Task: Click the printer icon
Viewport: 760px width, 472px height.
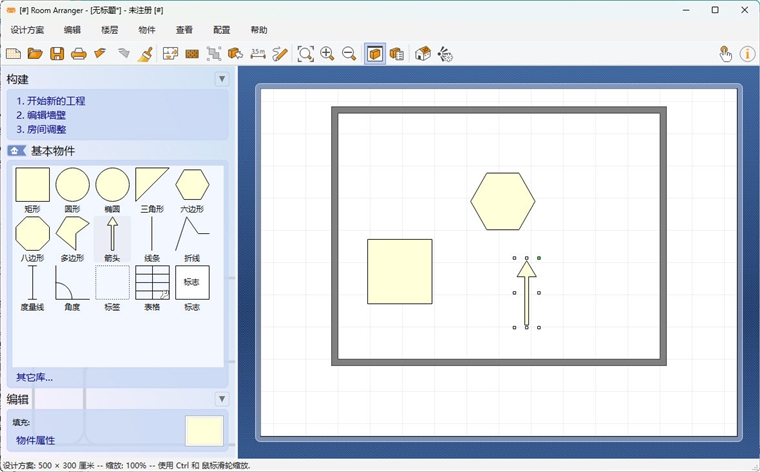Action: (x=79, y=53)
